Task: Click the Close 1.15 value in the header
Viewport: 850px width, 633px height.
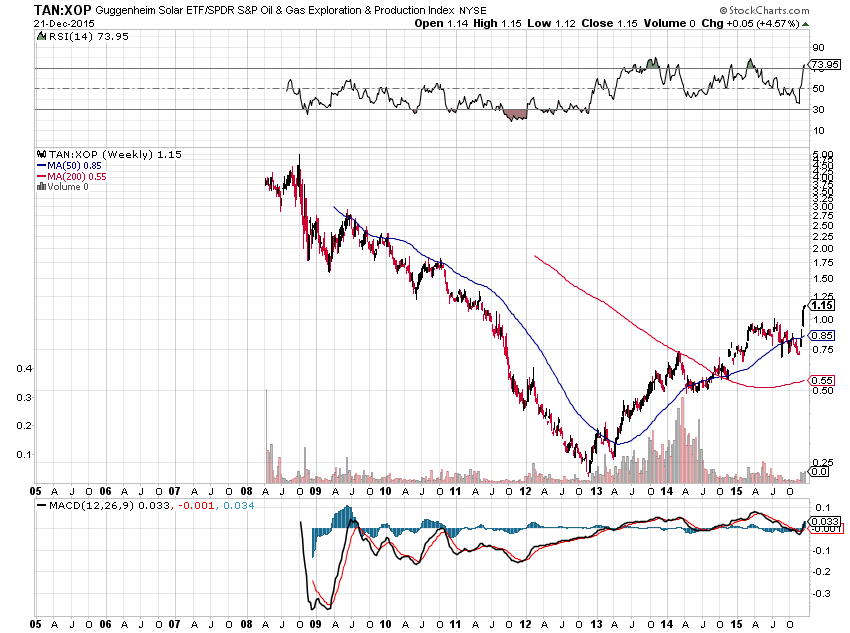Action: click(609, 23)
